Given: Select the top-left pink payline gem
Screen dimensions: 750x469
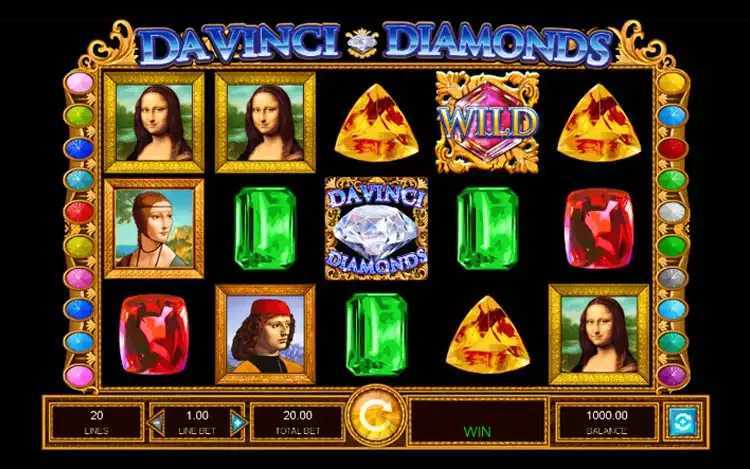Looking at the screenshot, I should pos(79,83).
